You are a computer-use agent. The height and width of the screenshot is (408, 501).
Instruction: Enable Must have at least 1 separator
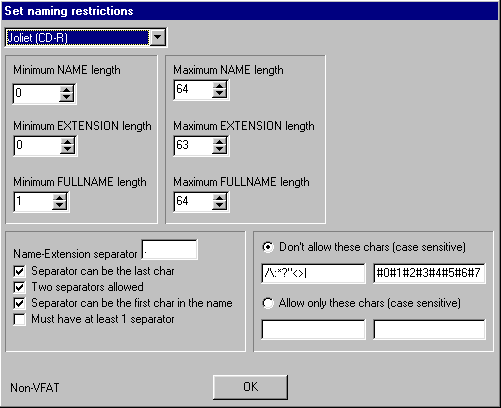19,319
